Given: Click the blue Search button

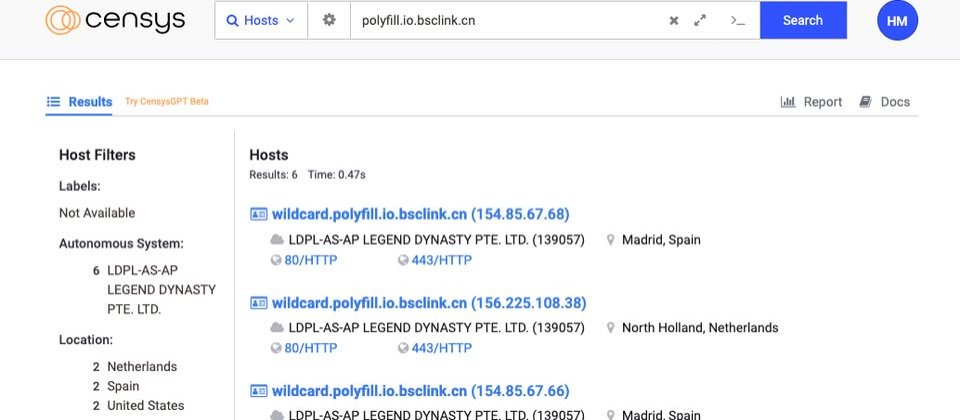Looking at the screenshot, I should [803, 20].
